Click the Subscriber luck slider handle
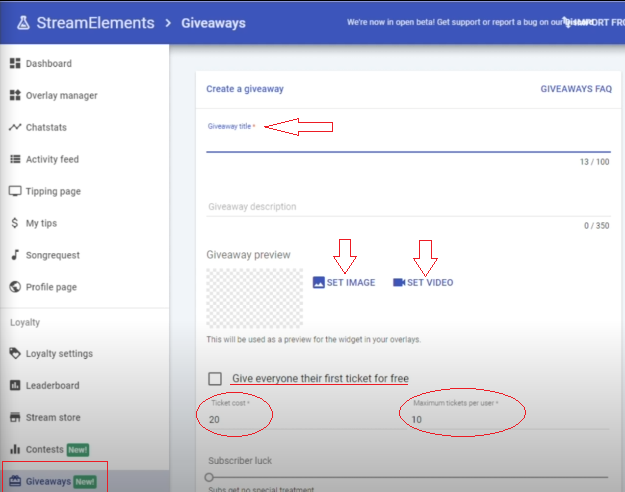 click(x=209, y=477)
